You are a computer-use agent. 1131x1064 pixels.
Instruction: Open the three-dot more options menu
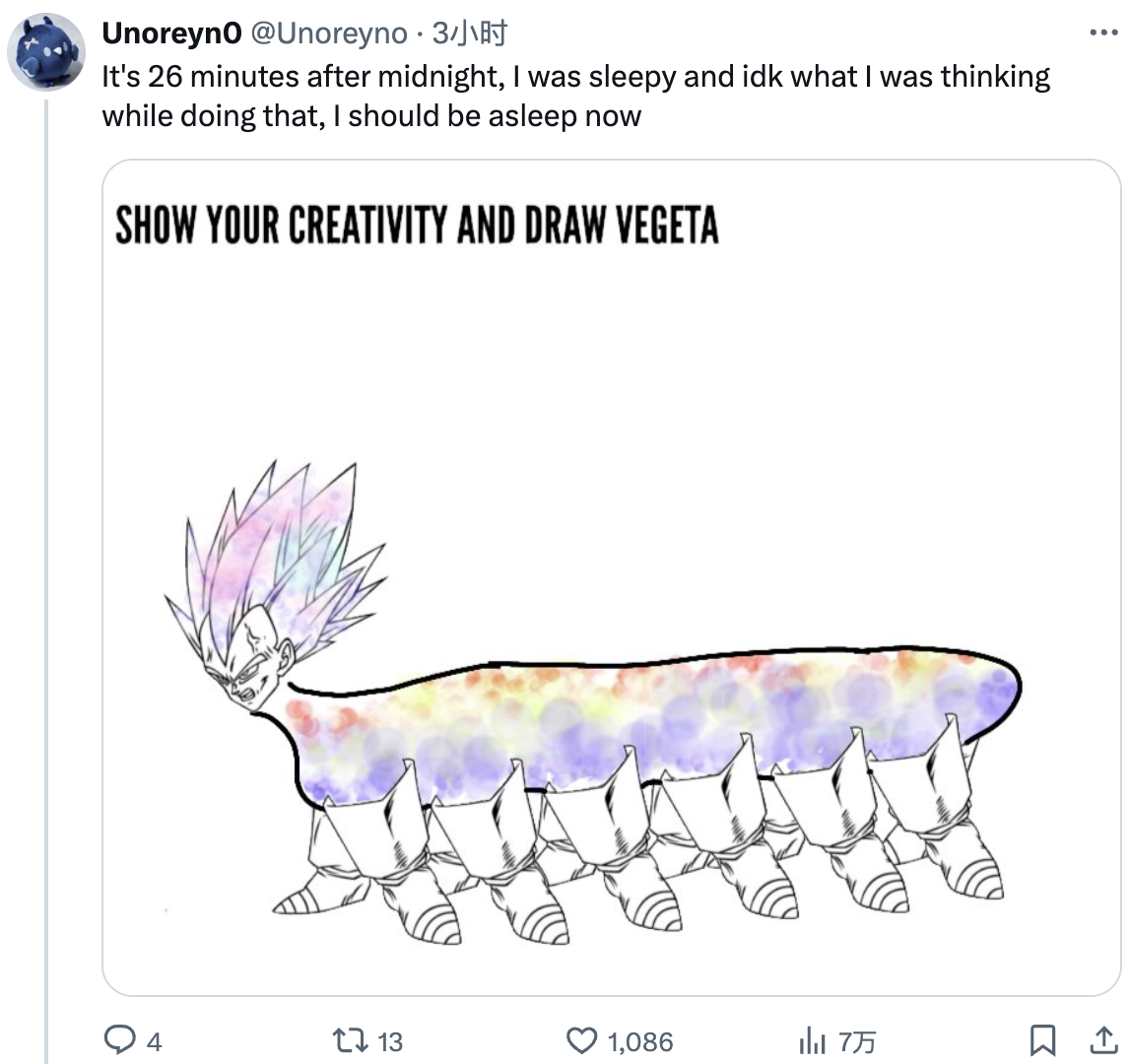pos(1103,33)
